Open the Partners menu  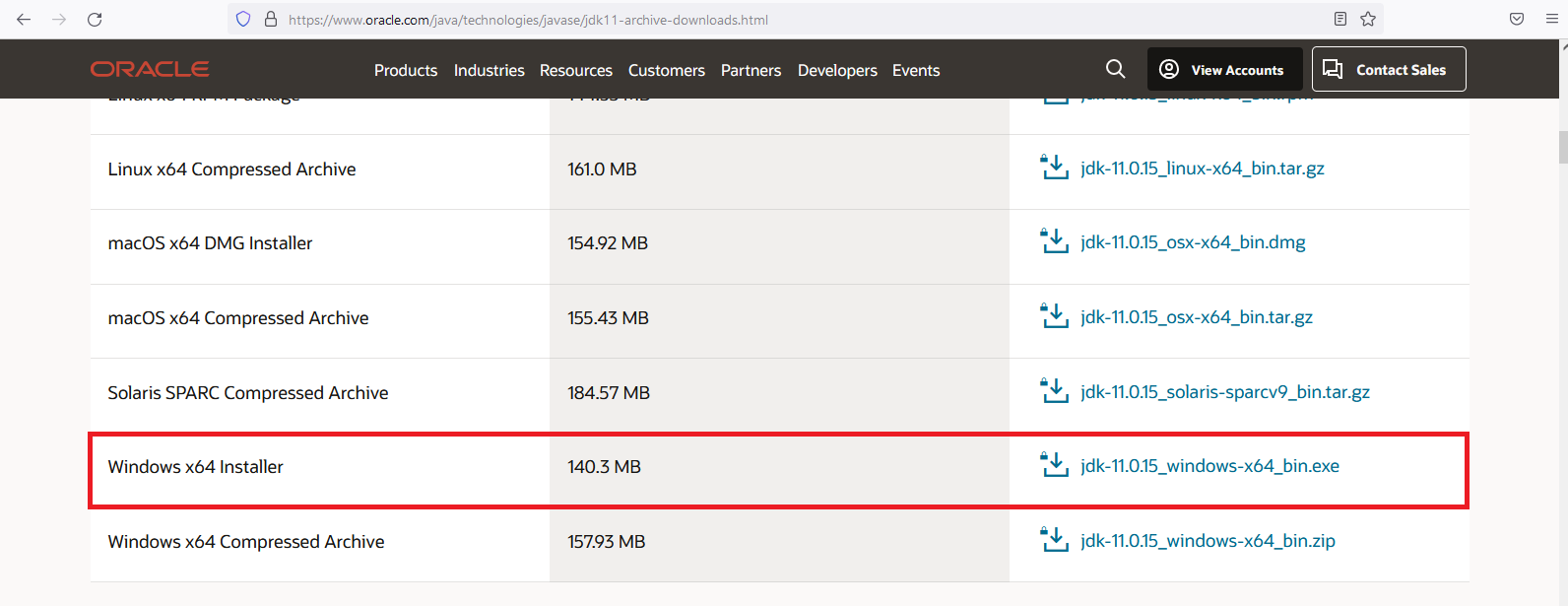tap(751, 71)
